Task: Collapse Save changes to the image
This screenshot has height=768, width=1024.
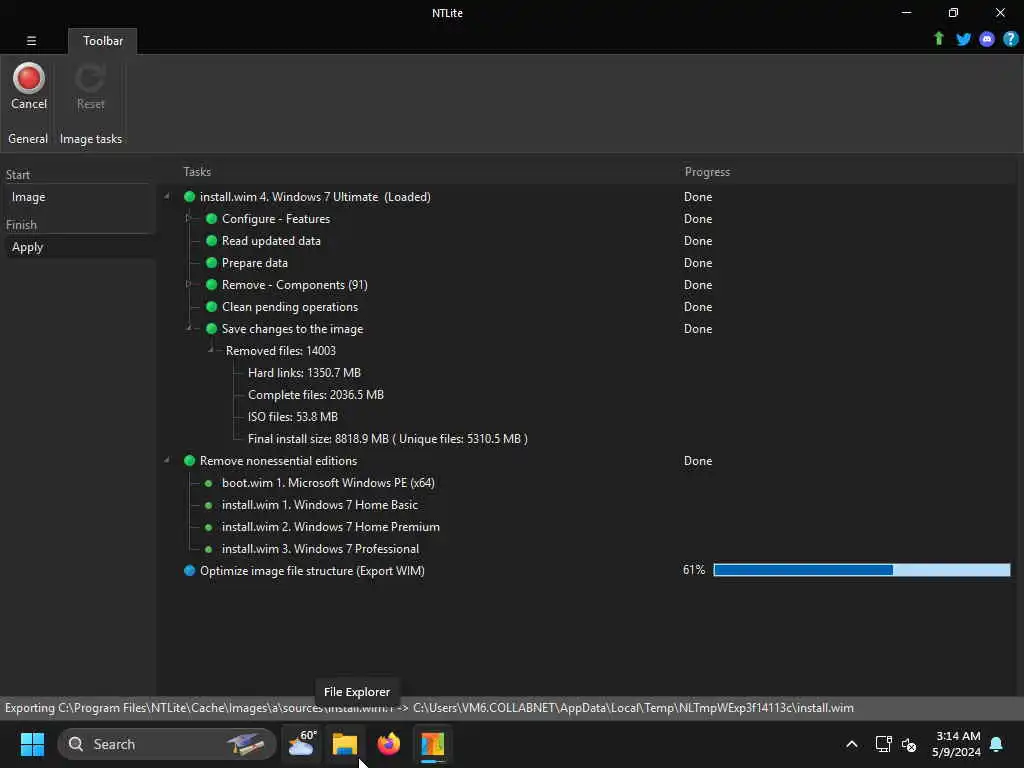Action: point(189,328)
